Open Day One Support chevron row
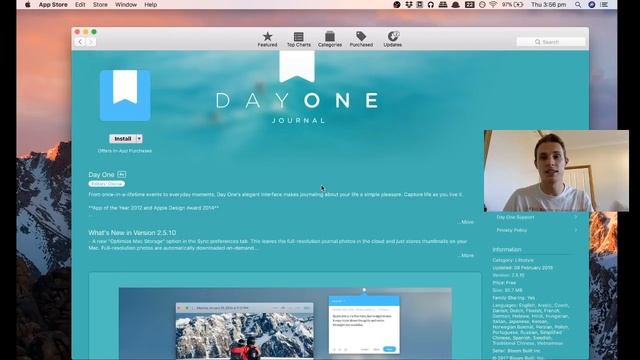 537,217
